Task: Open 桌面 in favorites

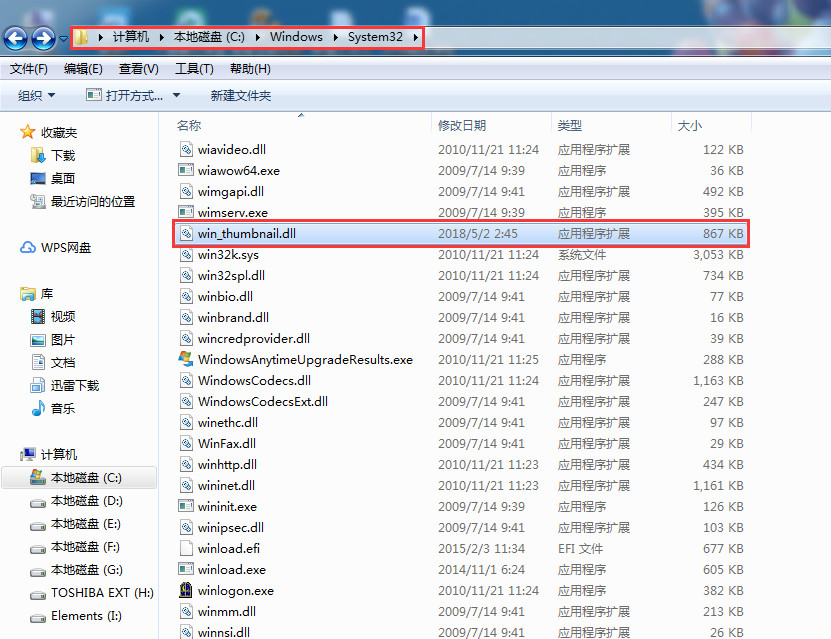Action: coord(53,179)
